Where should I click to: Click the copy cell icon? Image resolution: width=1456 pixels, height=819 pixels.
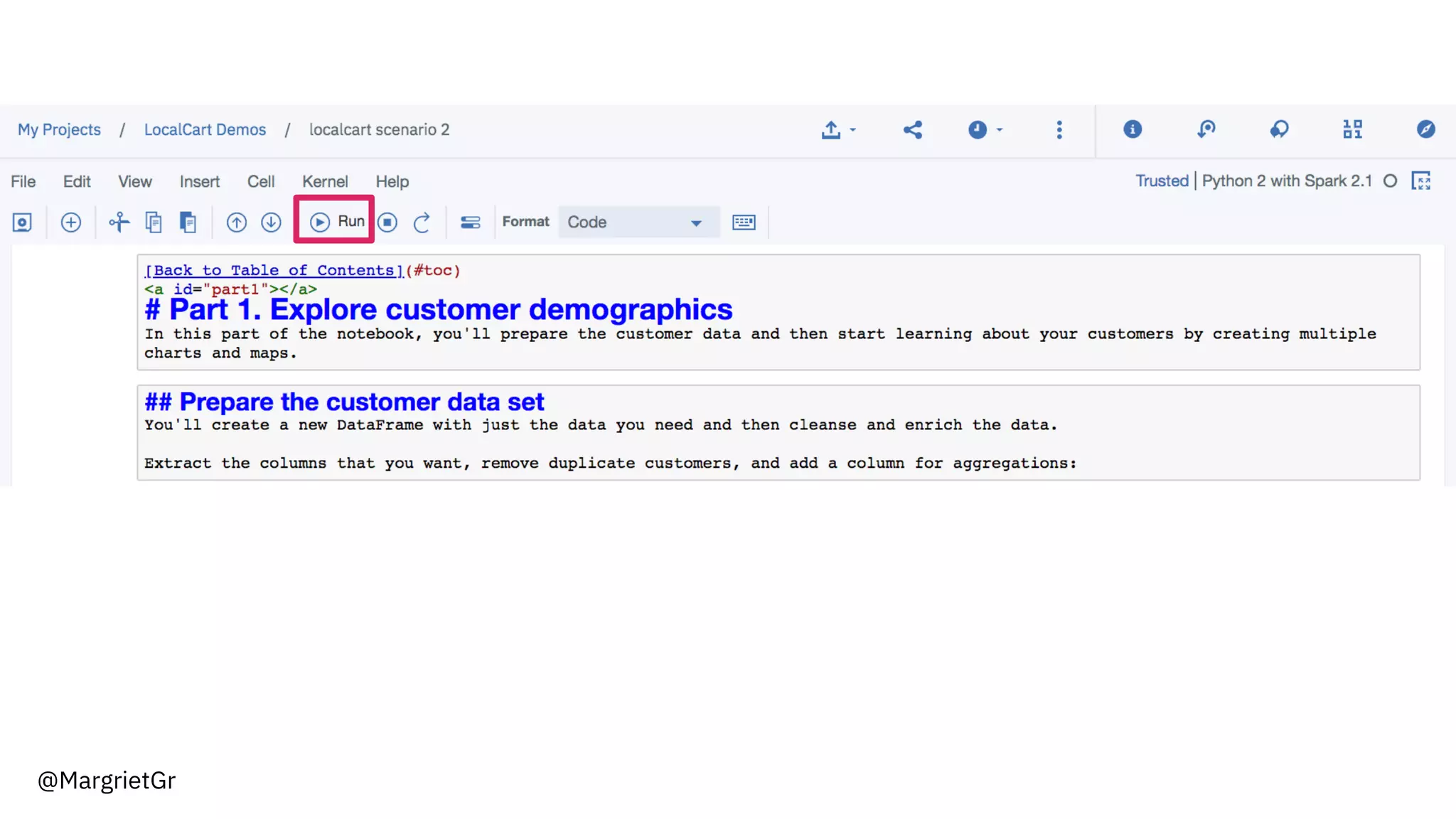pos(154,223)
